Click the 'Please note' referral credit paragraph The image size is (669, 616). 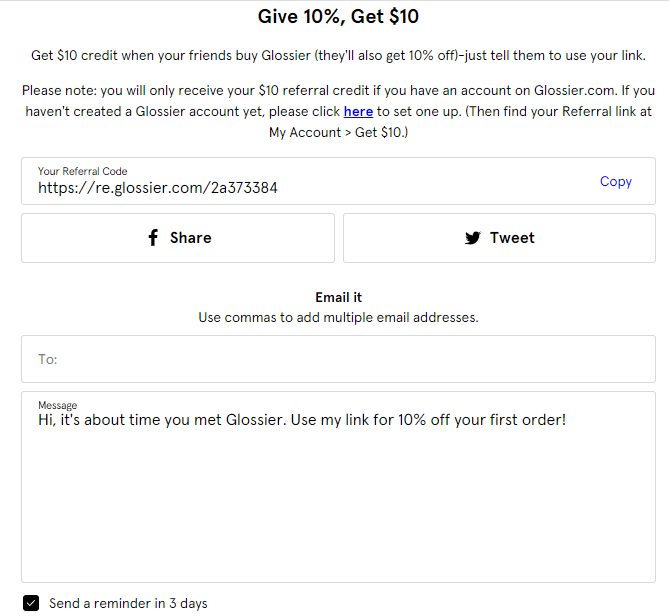click(x=338, y=91)
